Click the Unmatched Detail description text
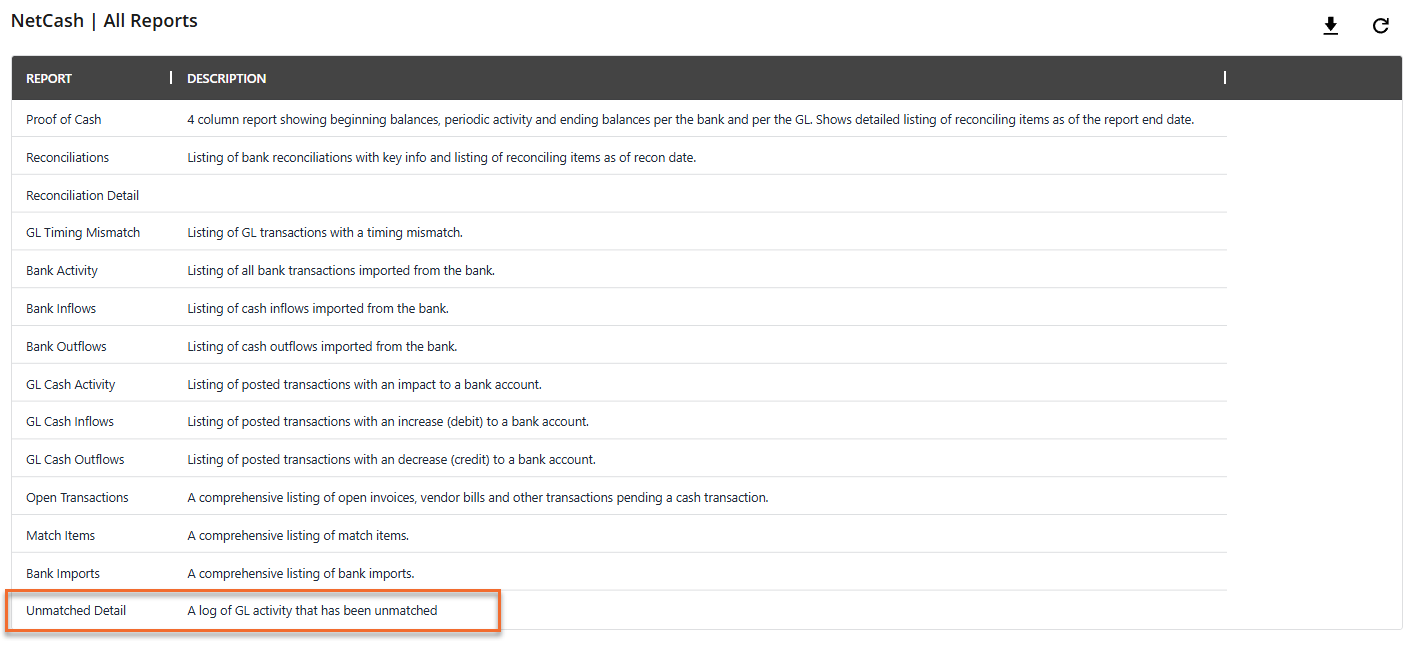The width and height of the screenshot is (1417, 650). pyautogui.click(x=312, y=610)
